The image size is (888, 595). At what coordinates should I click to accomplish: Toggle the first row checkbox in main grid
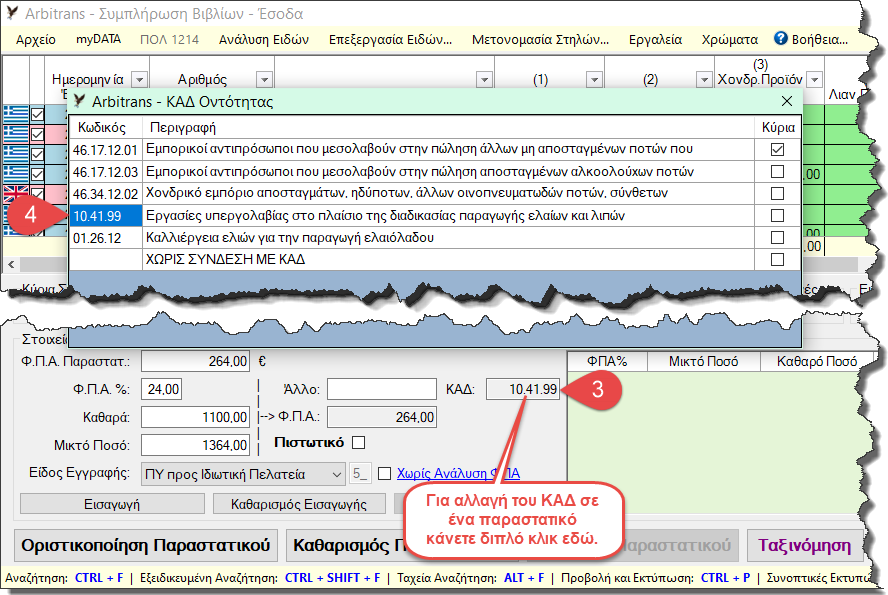click(37, 115)
